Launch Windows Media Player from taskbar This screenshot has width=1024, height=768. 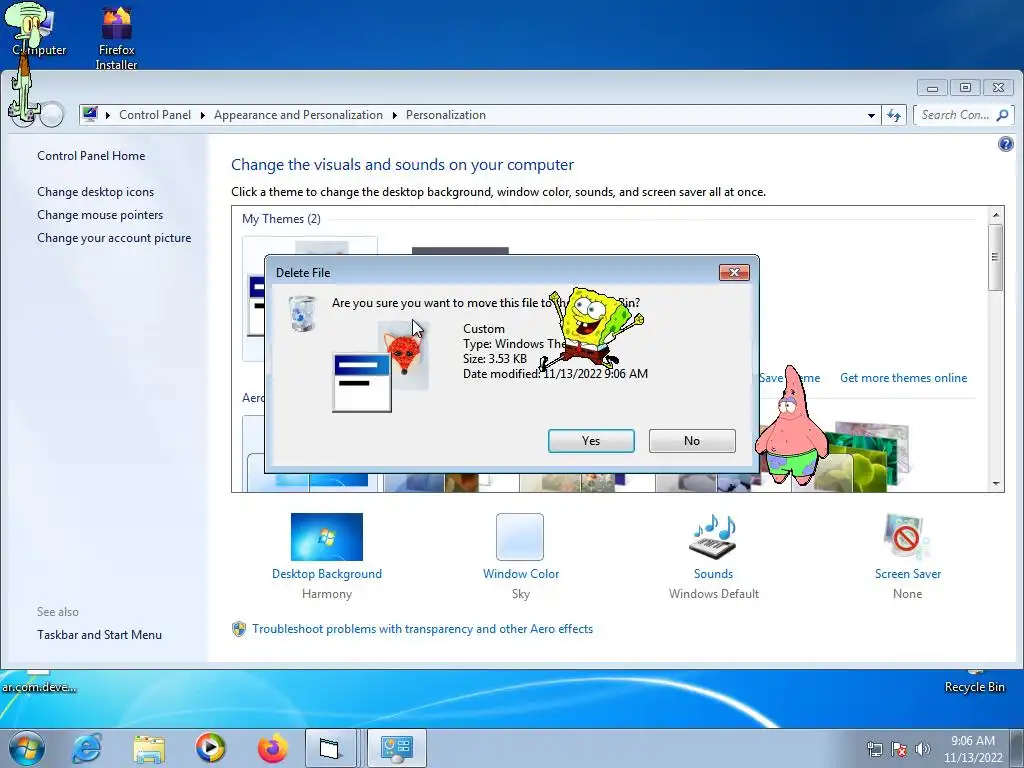[210, 748]
